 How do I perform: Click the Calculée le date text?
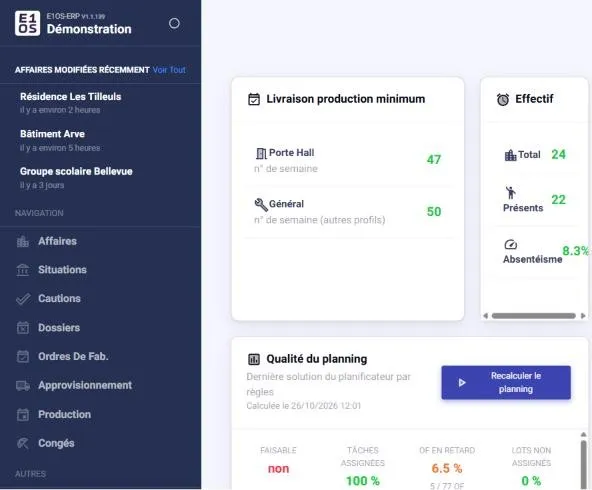tap(304, 406)
